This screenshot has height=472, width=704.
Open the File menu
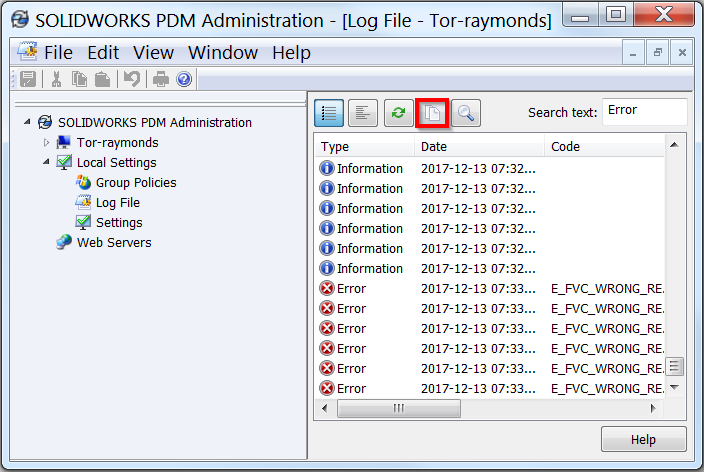[58, 53]
